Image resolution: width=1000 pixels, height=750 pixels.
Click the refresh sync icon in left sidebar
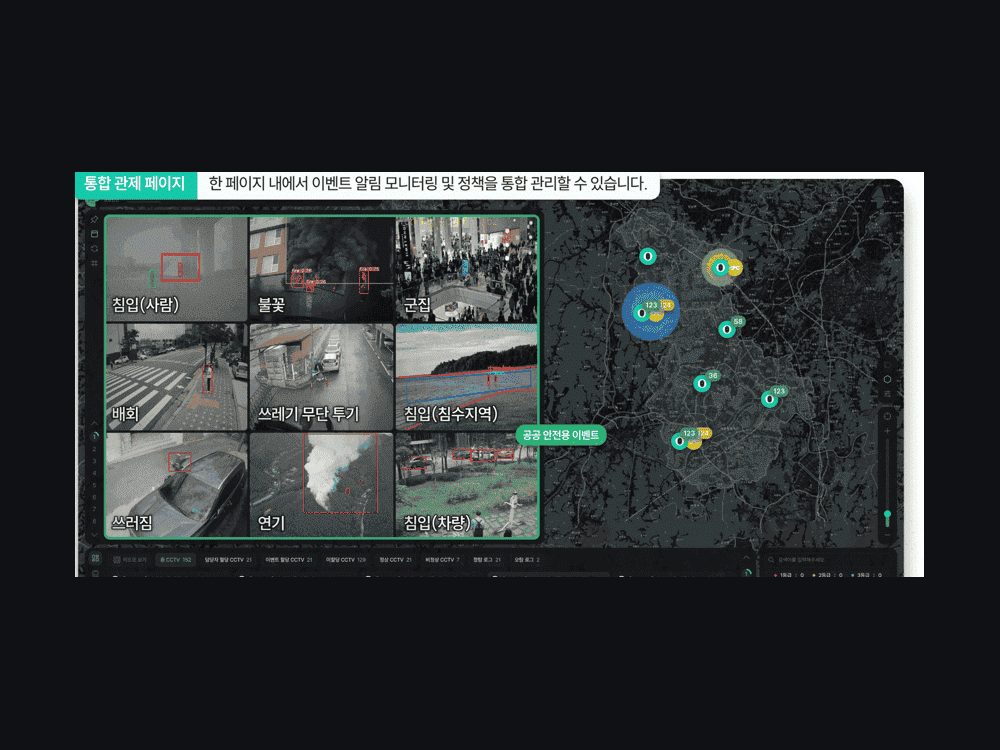[x=94, y=249]
